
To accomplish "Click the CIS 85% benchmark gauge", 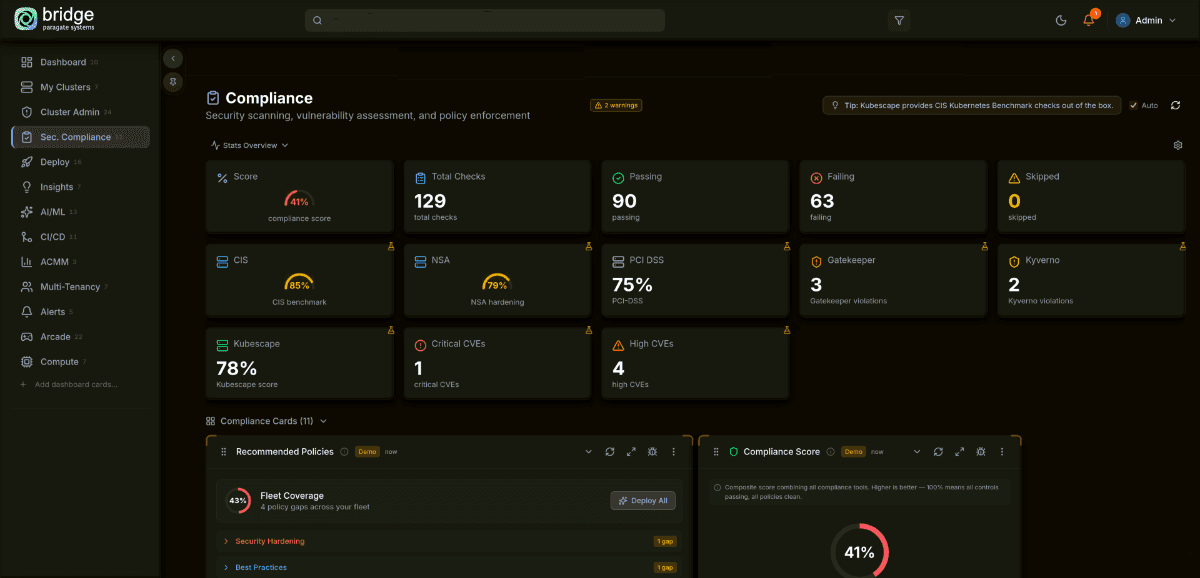I will pos(299,284).
